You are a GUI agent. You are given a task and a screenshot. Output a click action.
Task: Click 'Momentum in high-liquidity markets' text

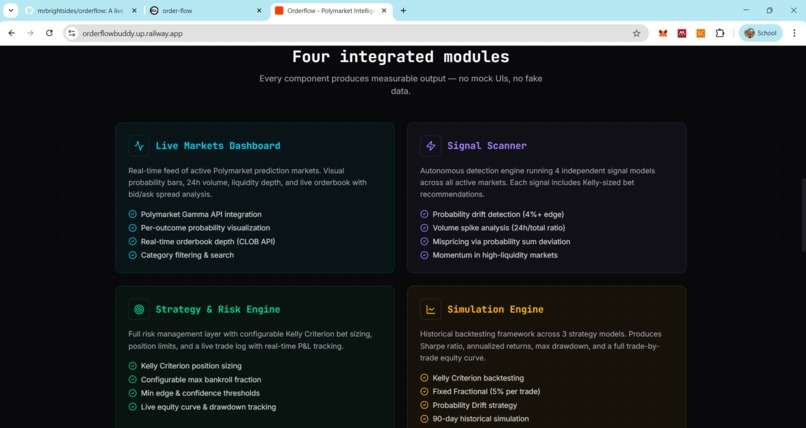point(495,255)
